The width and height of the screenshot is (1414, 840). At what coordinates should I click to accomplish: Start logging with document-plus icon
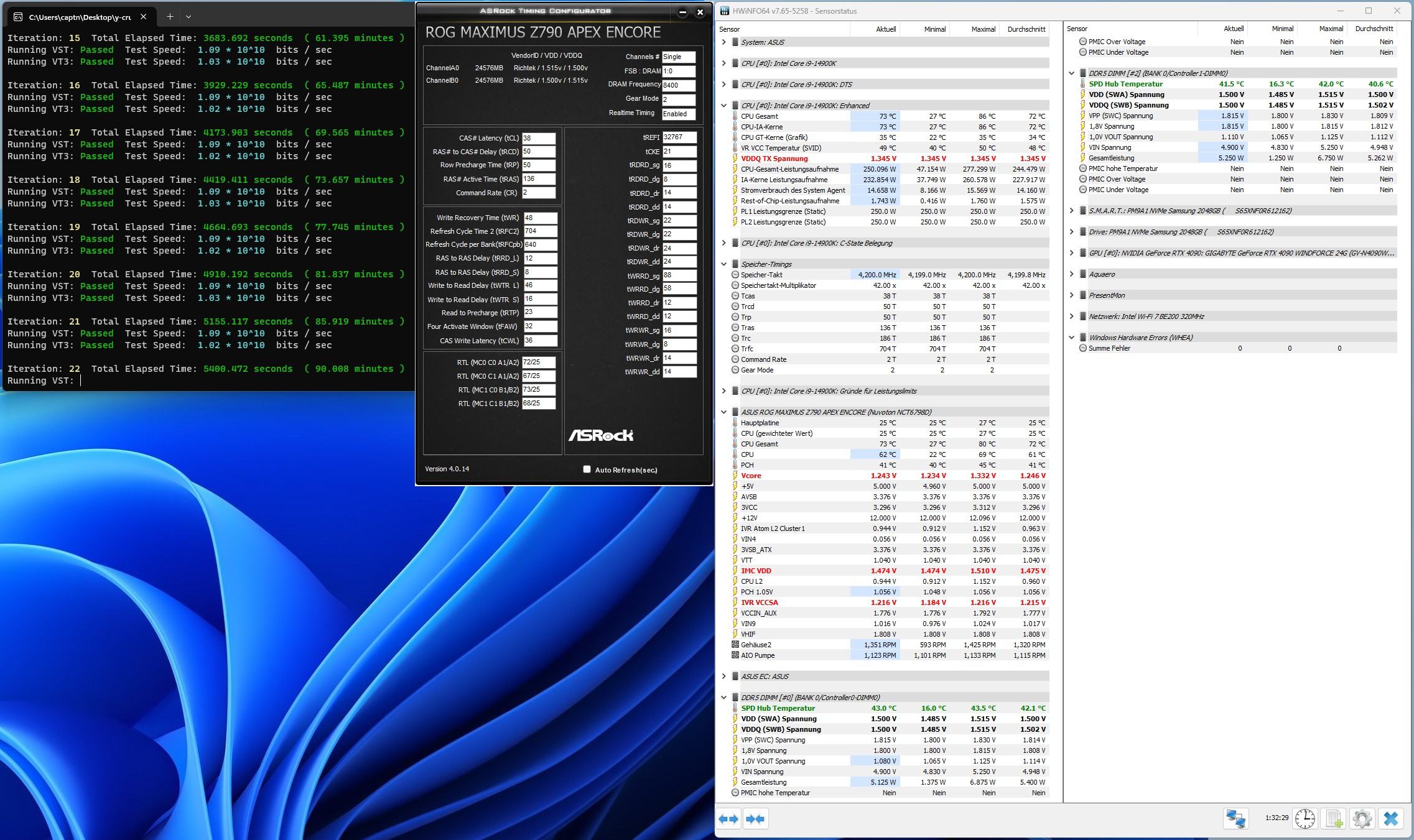1333,818
